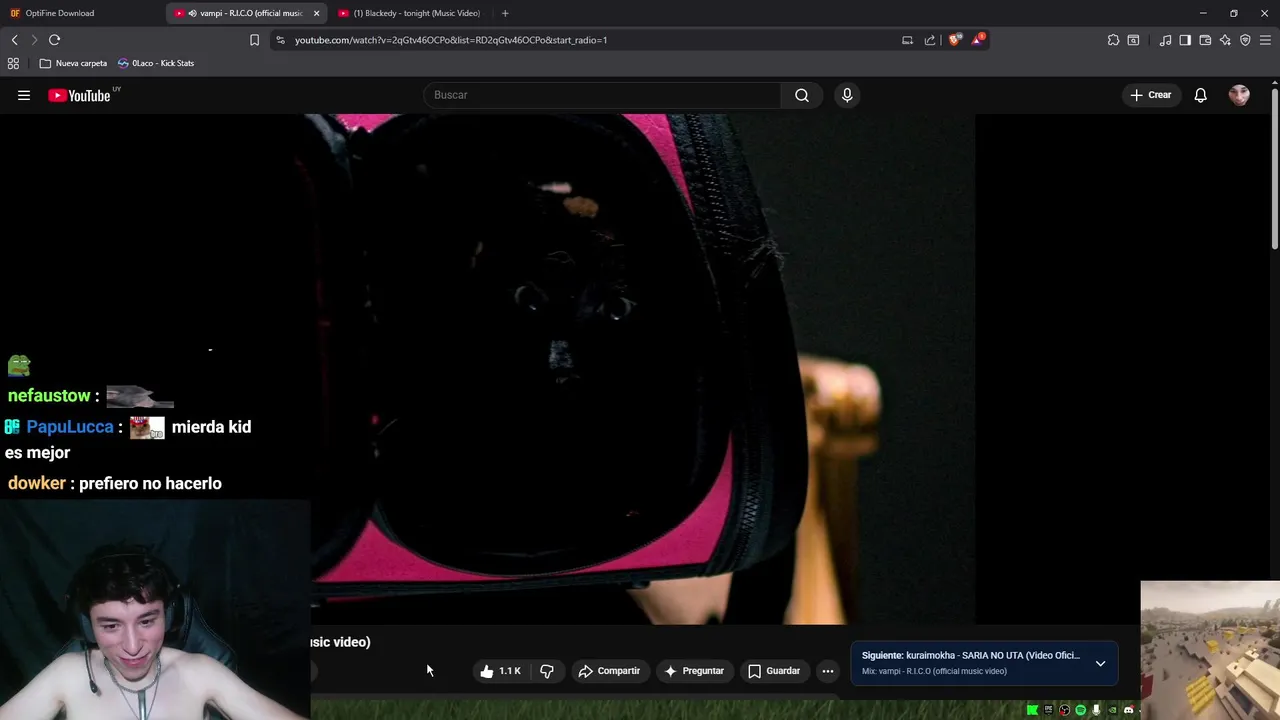1280x720 pixels.
Task: Open the browser main menu
Action: [x=1265, y=40]
